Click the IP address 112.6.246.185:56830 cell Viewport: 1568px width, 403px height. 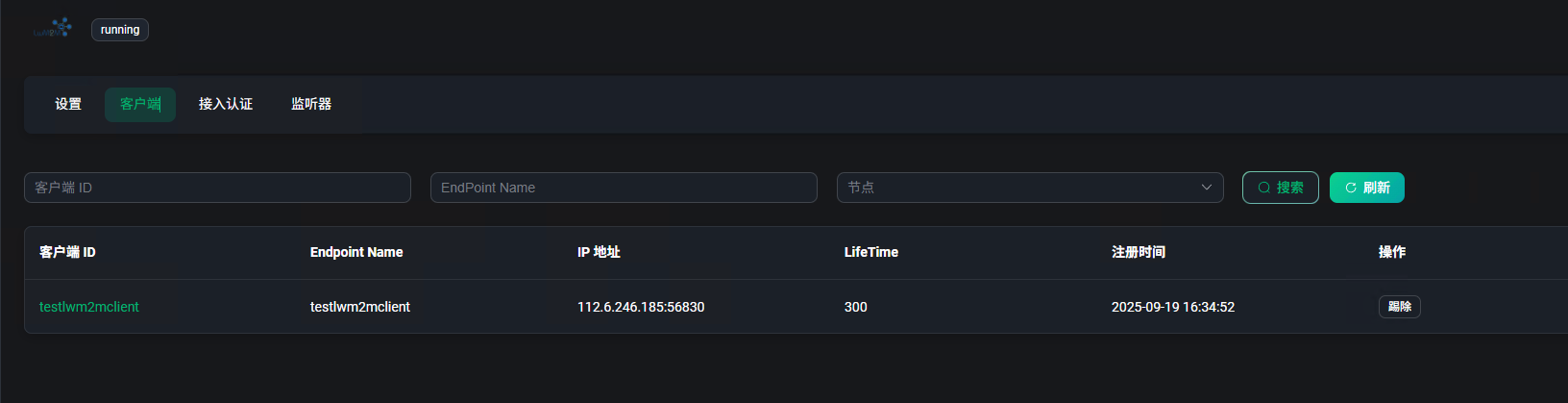pos(641,307)
